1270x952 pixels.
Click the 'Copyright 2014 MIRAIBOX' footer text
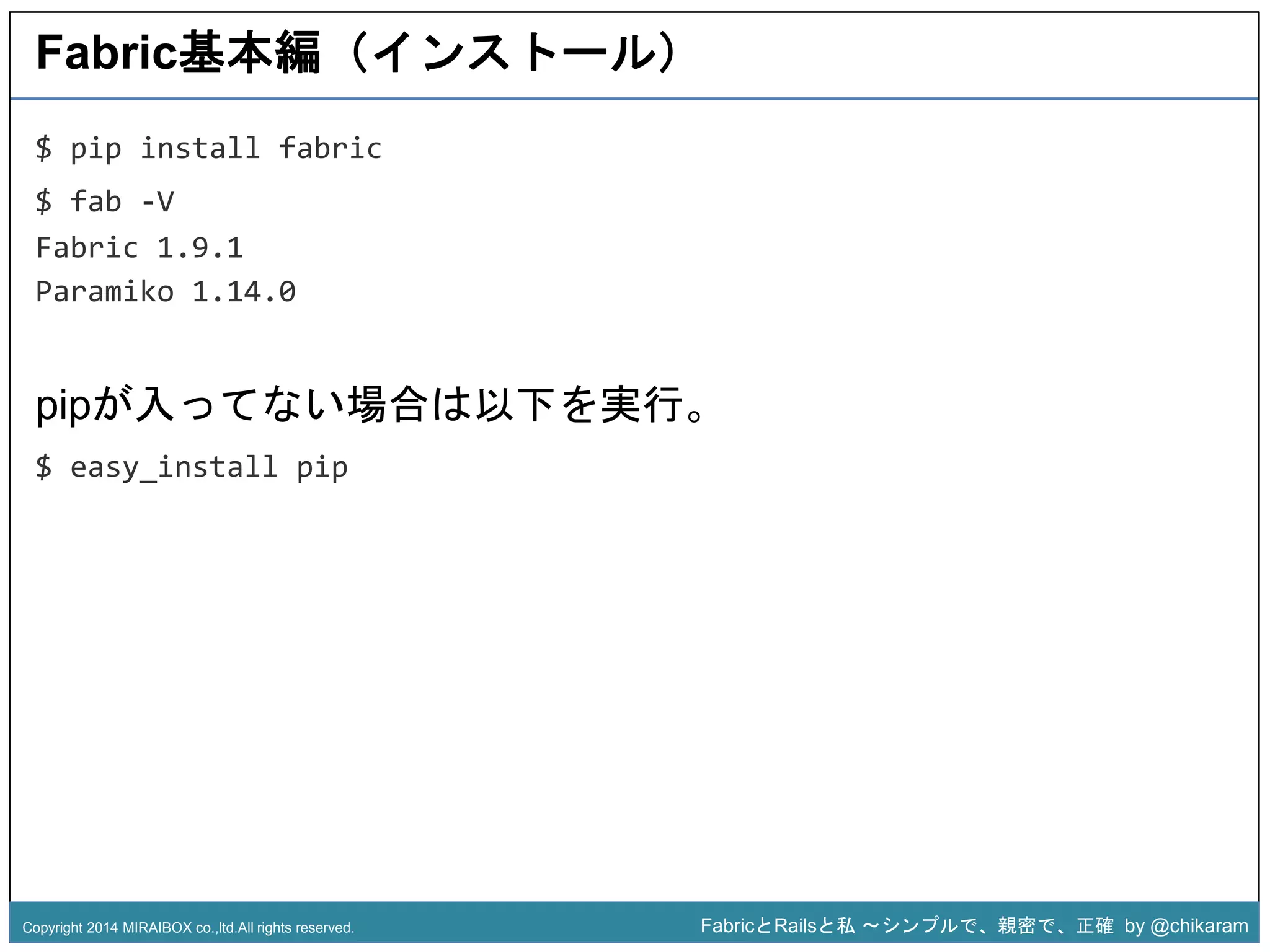click(188, 928)
